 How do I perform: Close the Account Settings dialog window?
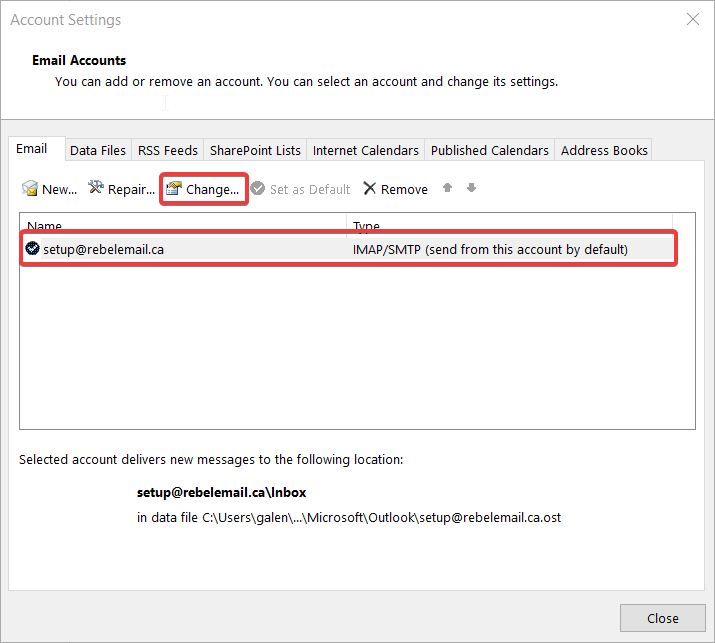point(693,20)
